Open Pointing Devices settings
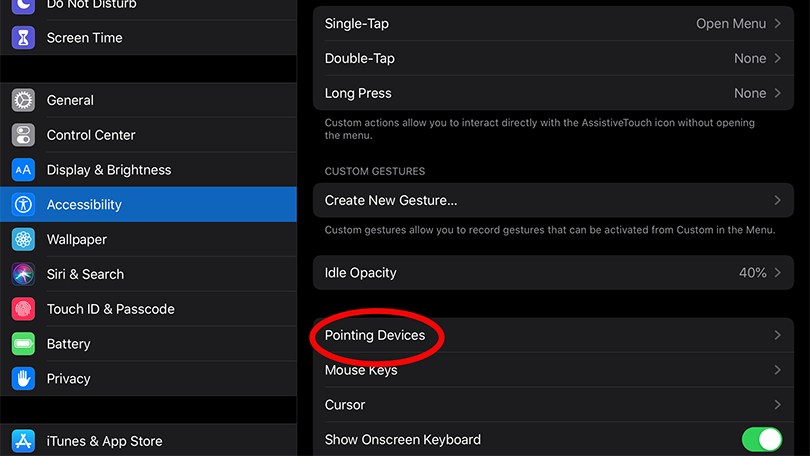Viewport: 810px width, 456px height. click(x=553, y=335)
